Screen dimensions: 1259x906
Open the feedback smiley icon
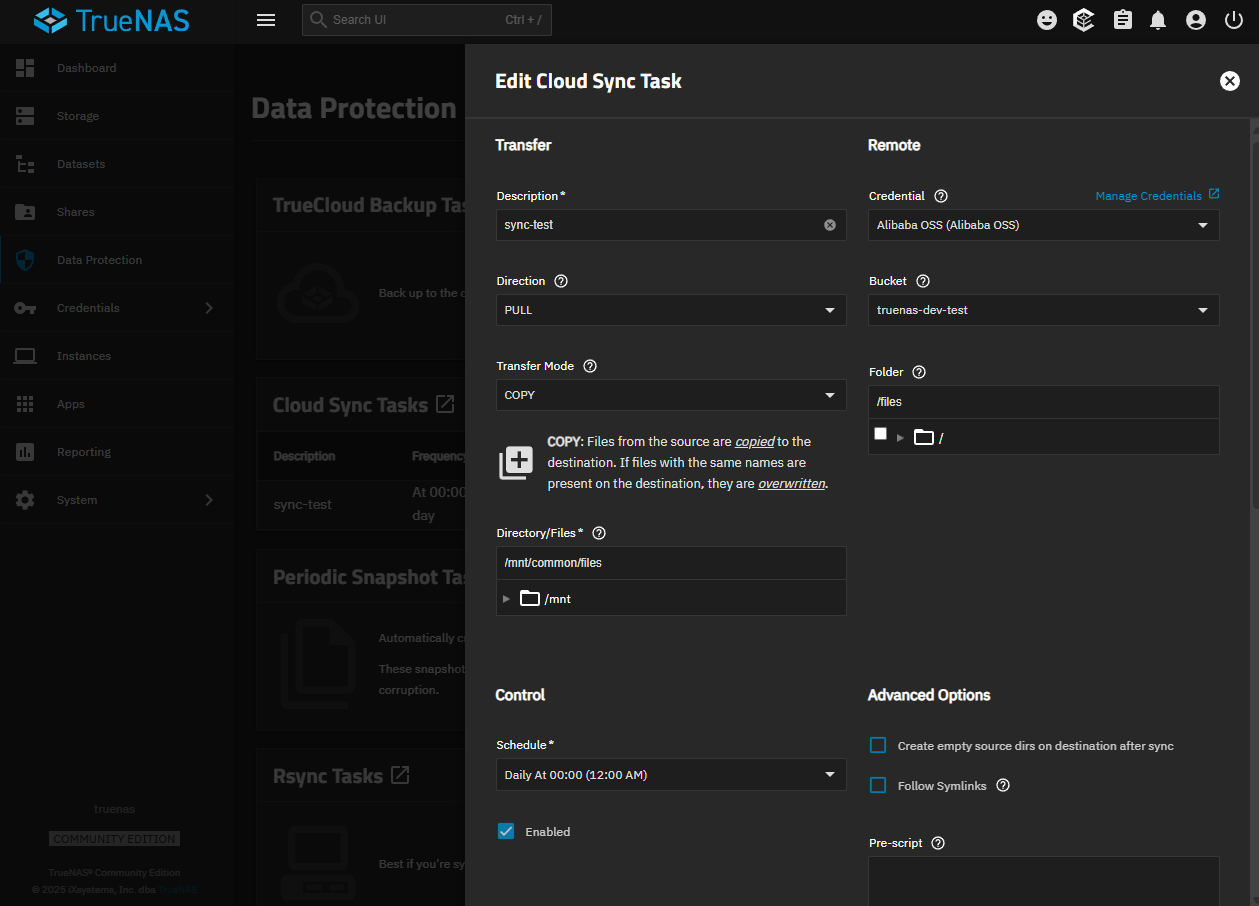pos(1047,20)
